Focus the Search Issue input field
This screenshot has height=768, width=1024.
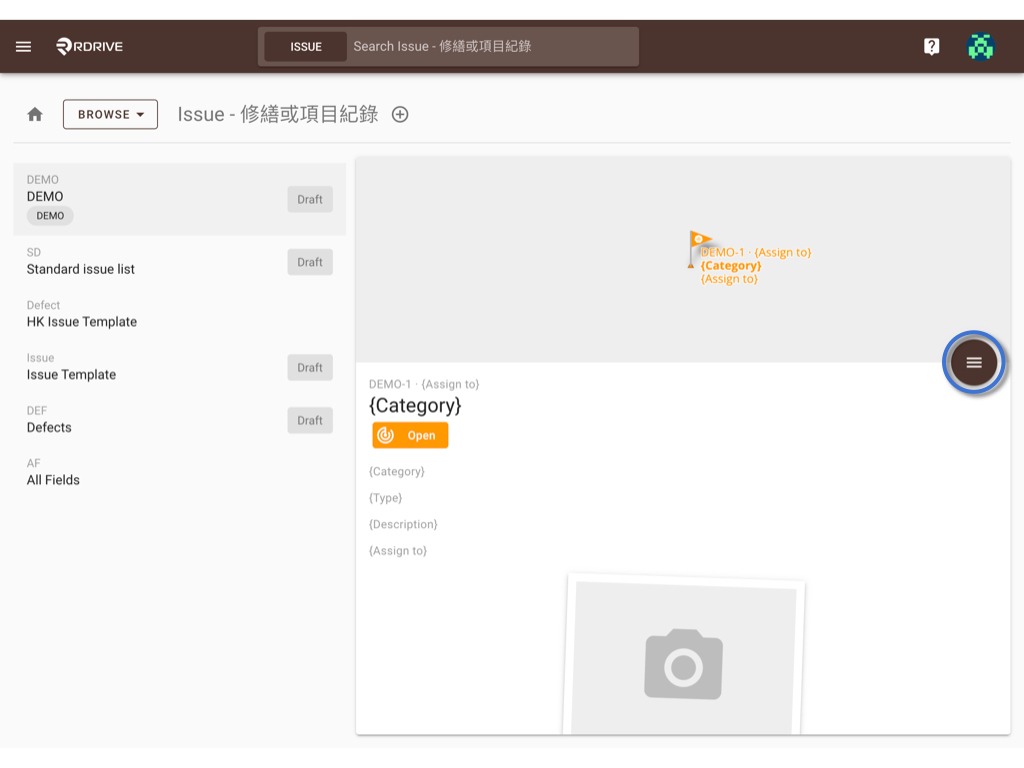pyautogui.click(x=493, y=46)
